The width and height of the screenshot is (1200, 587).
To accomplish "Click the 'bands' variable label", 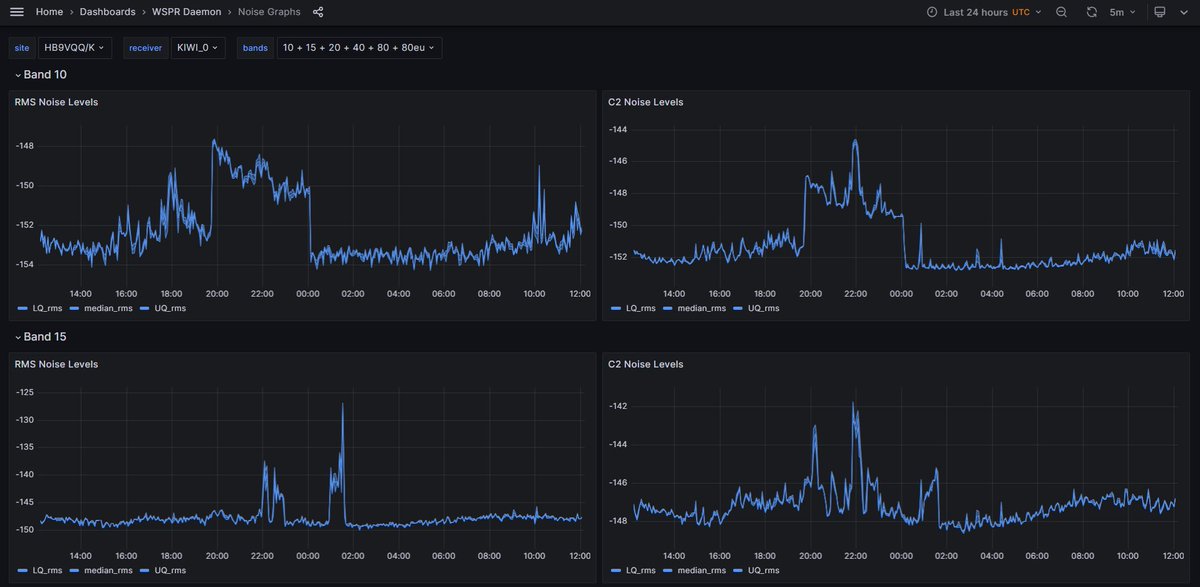I will pos(255,47).
